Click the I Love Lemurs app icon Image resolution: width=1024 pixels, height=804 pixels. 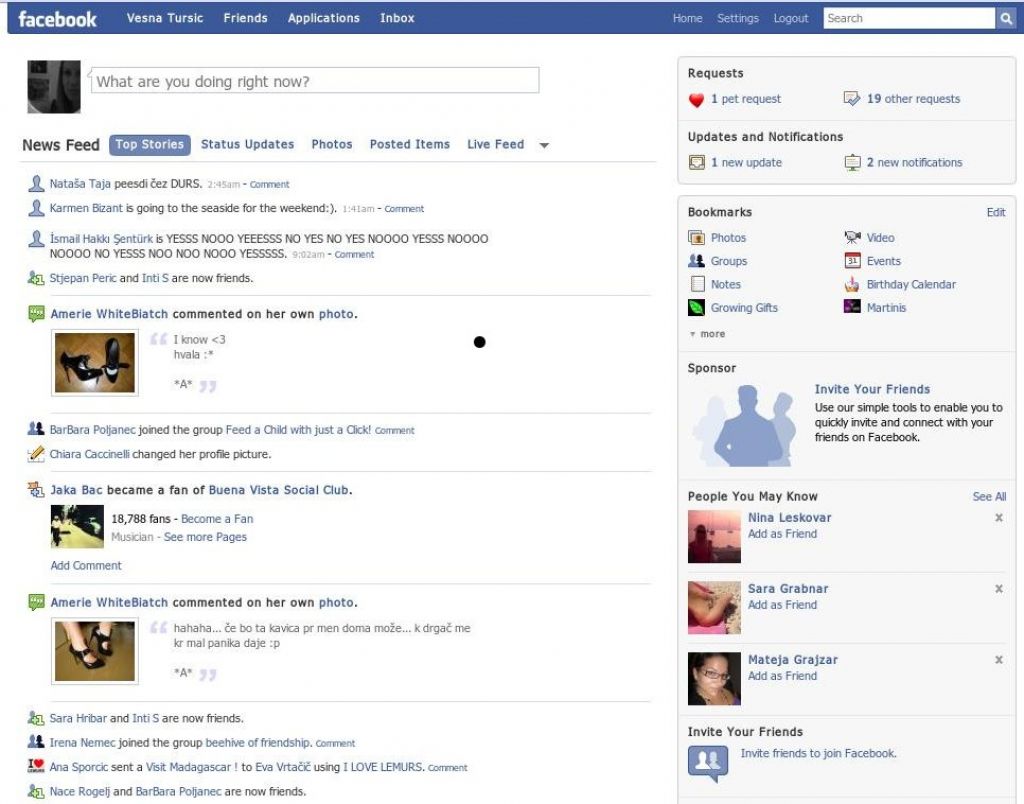[x=36, y=766]
